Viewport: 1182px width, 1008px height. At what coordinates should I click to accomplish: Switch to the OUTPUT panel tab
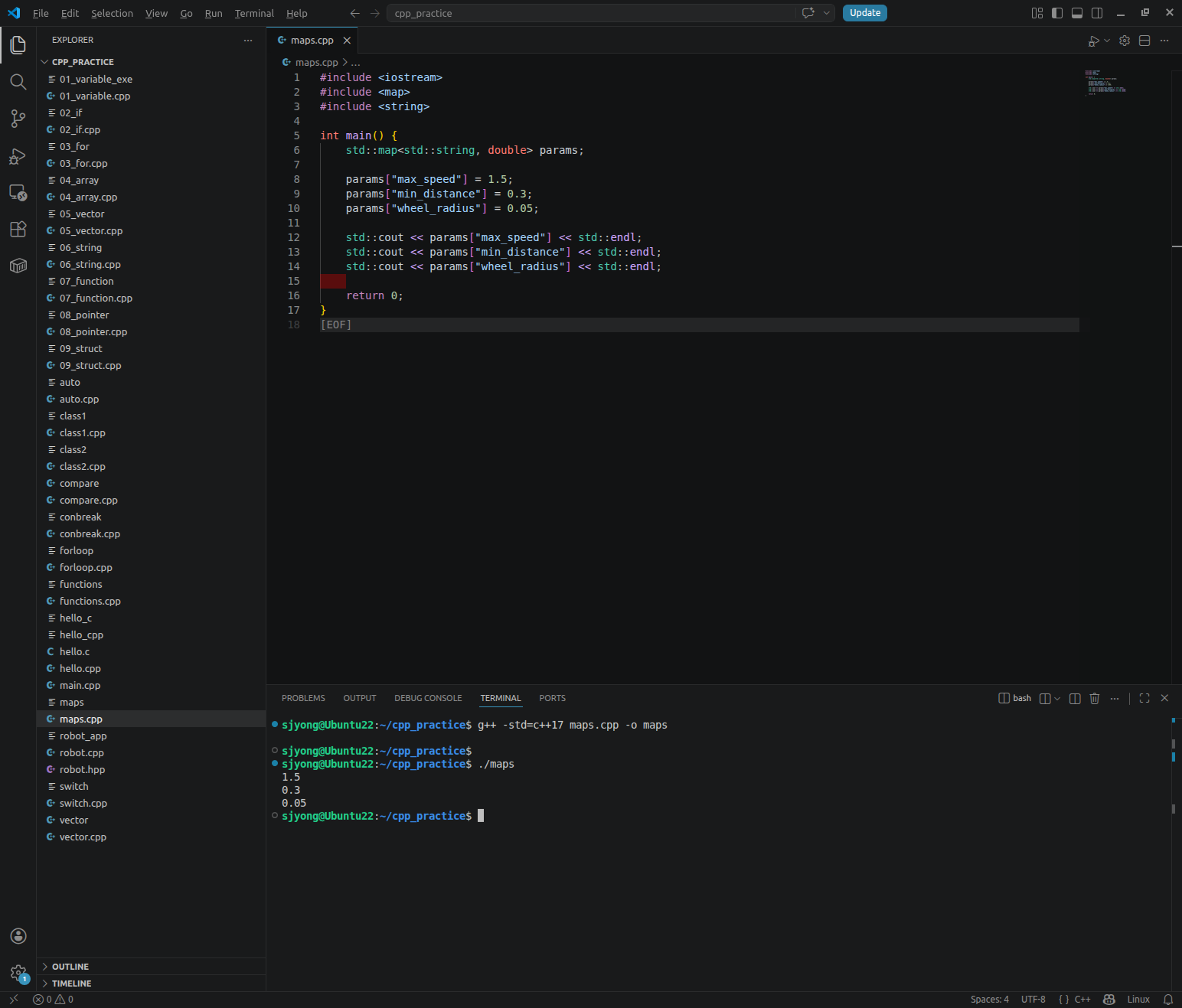pos(360,698)
